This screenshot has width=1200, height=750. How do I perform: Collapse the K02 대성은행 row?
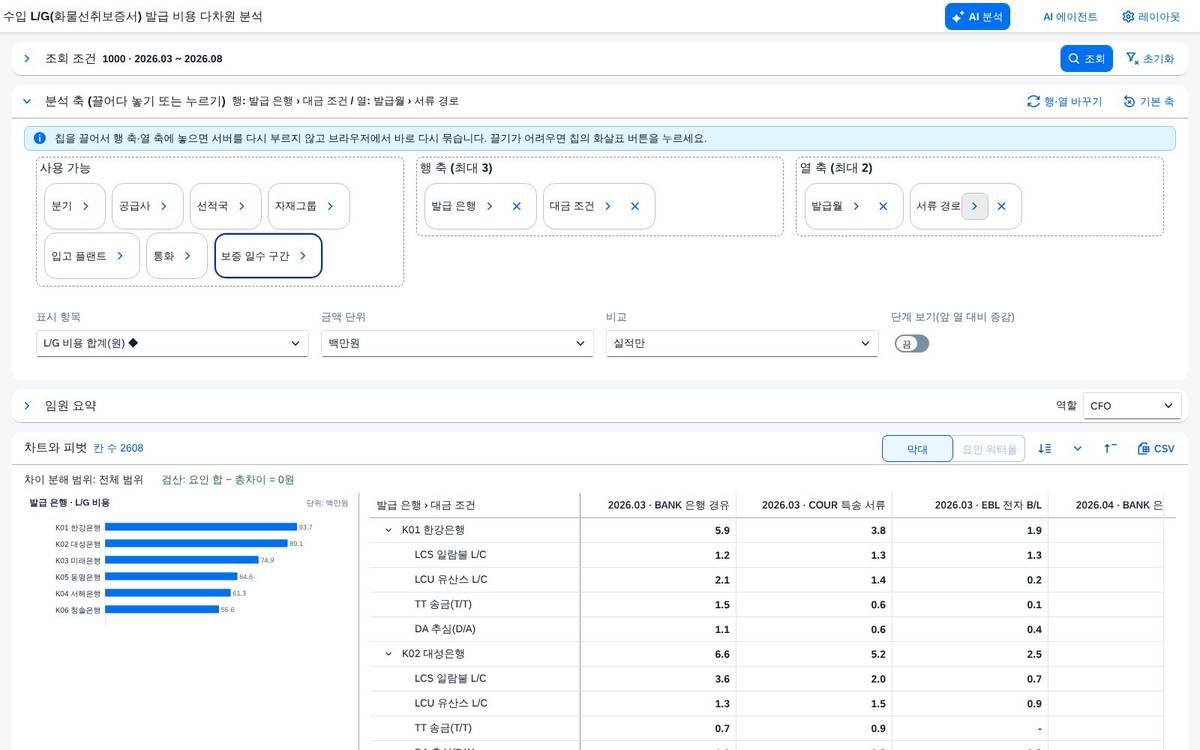point(389,654)
